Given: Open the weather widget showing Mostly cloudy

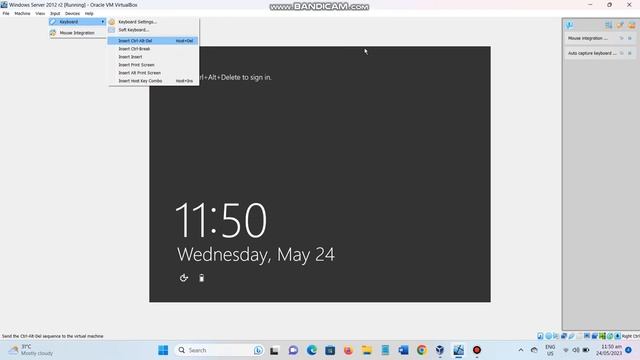Looking at the screenshot, I should [31, 350].
